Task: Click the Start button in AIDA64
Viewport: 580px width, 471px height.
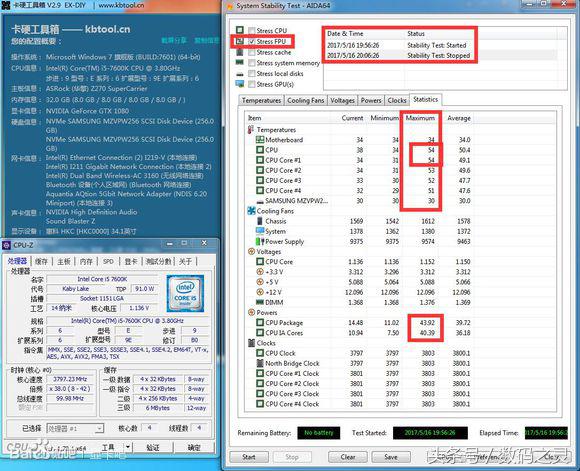Action: 249,457
